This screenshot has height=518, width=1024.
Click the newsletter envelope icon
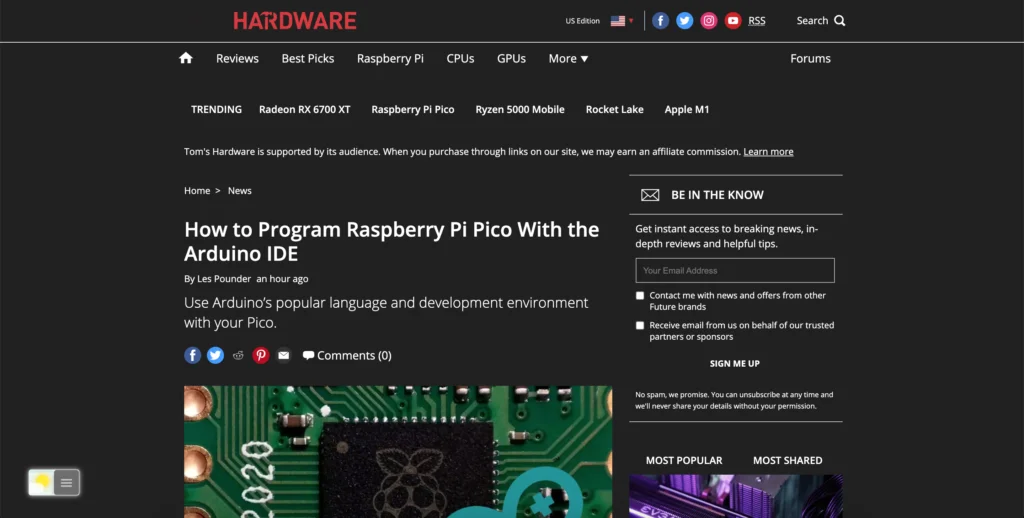click(650, 195)
